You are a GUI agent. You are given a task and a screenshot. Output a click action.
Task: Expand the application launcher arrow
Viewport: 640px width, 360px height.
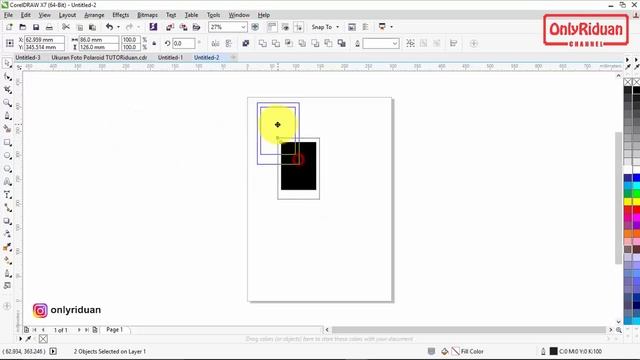[391, 27]
